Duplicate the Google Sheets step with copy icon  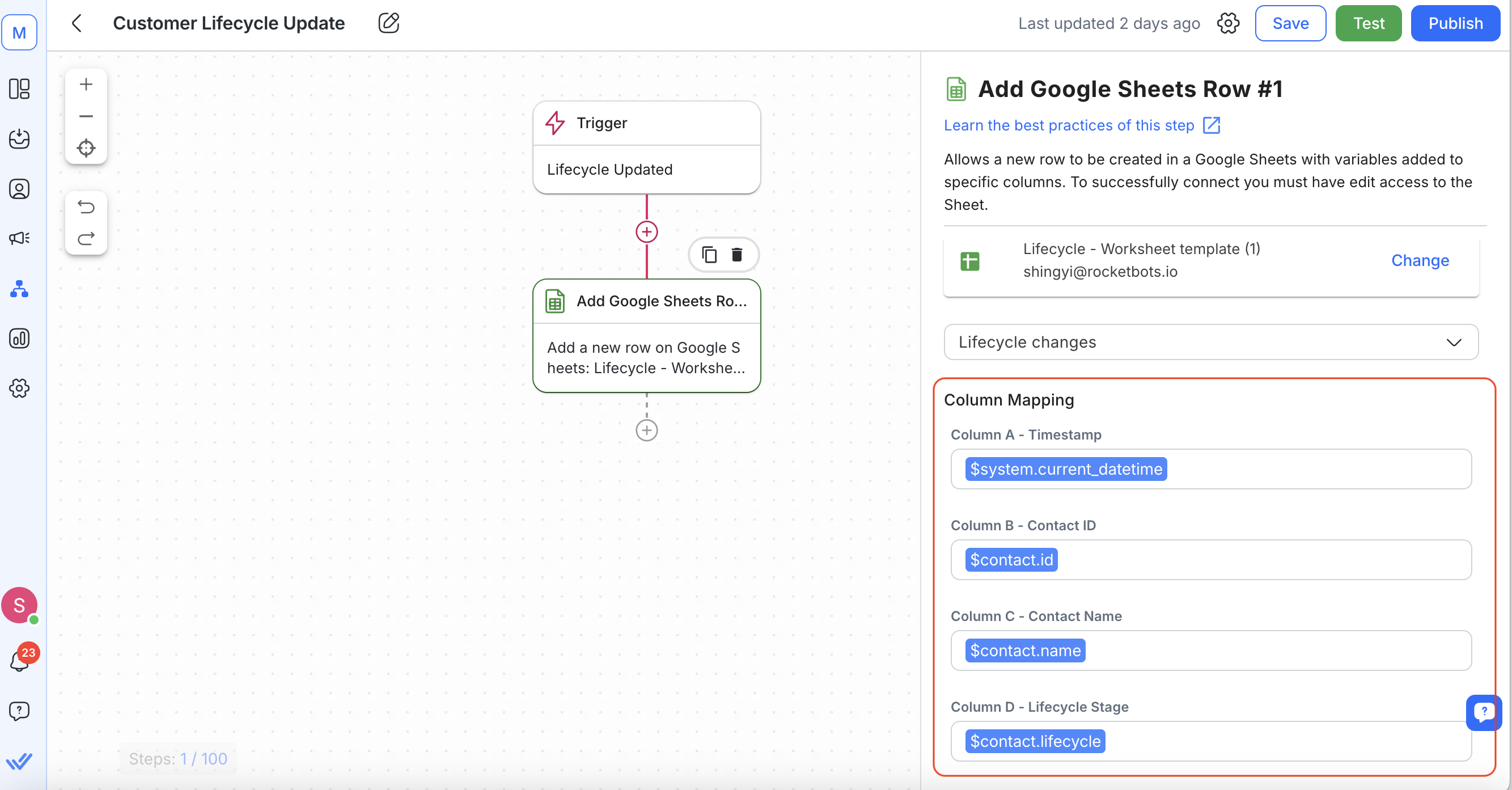[x=709, y=255]
